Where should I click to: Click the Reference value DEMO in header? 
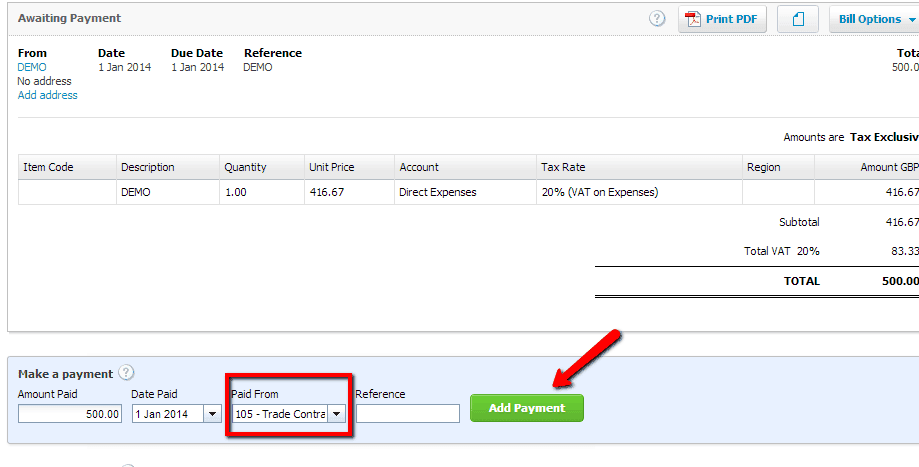(258, 67)
